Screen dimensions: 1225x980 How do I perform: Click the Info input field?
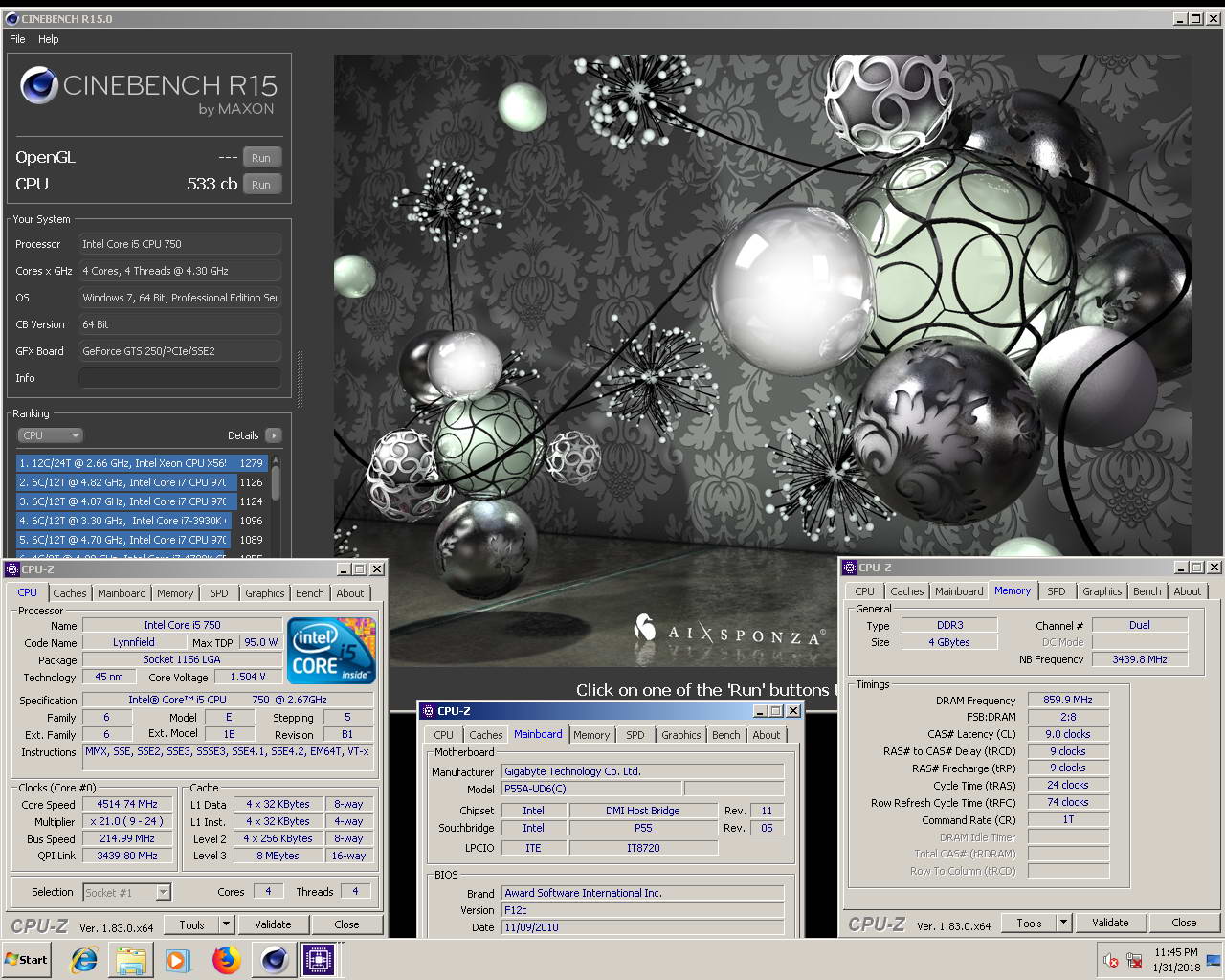pos(180,378)
